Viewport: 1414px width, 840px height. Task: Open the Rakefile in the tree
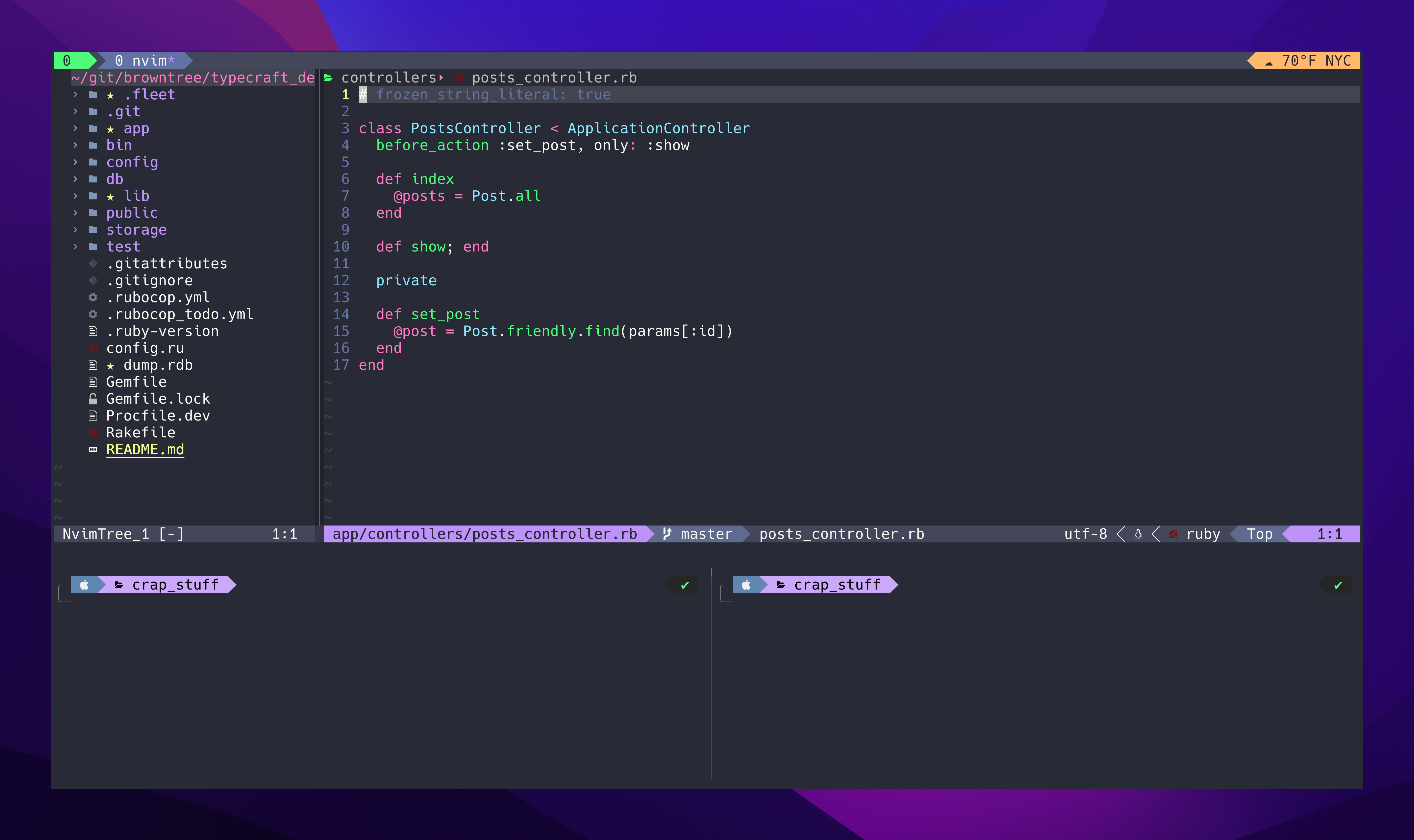pos(140,433)
